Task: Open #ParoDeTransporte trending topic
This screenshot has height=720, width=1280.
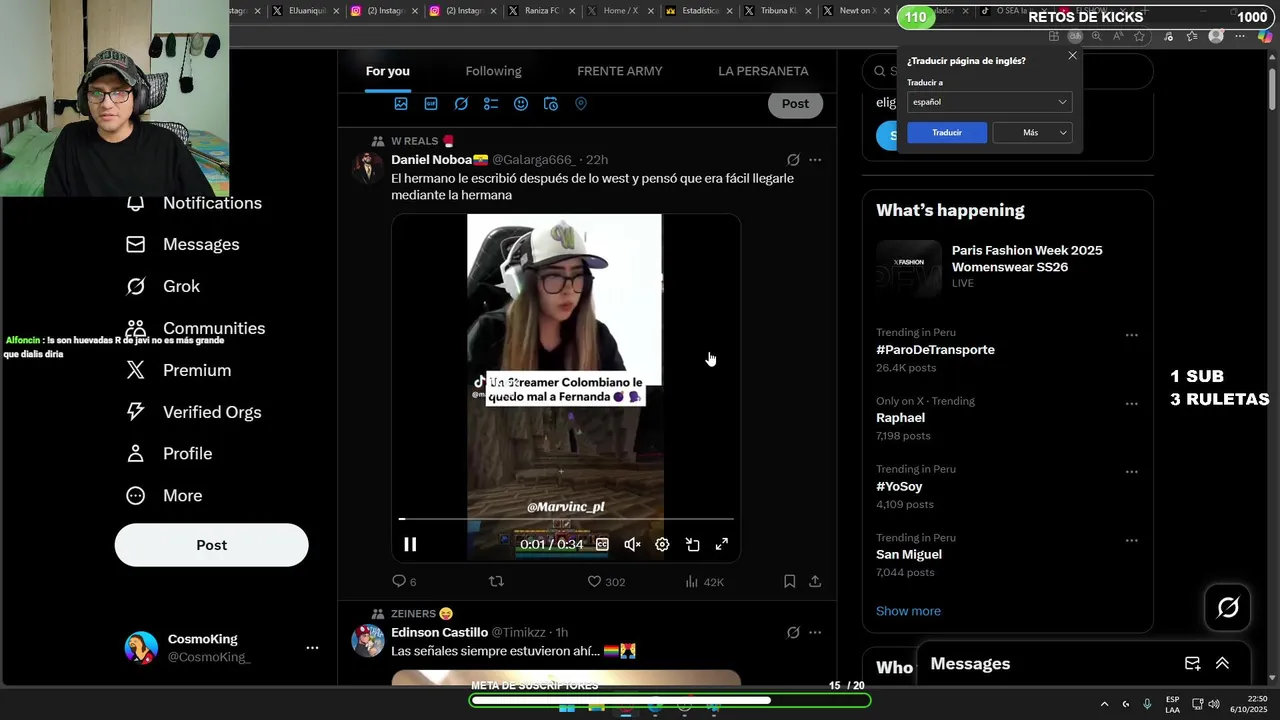Action: click(x=935, y=350)
